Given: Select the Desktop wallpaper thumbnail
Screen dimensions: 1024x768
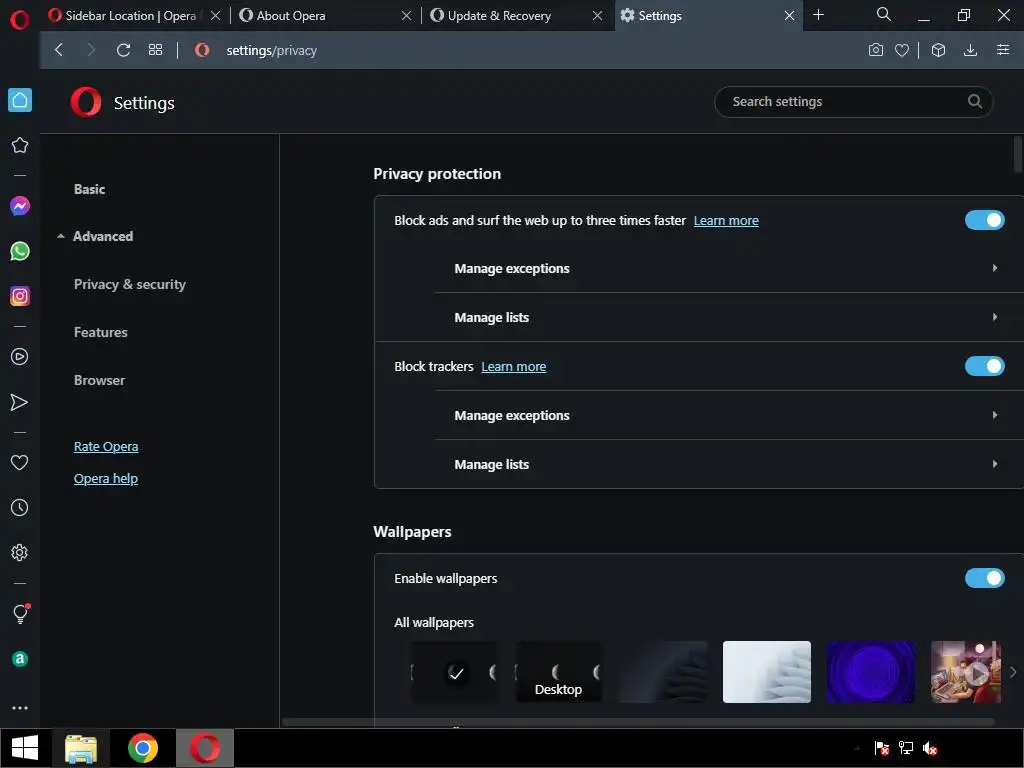Looking at the screenshot, I should pos(559,672).
